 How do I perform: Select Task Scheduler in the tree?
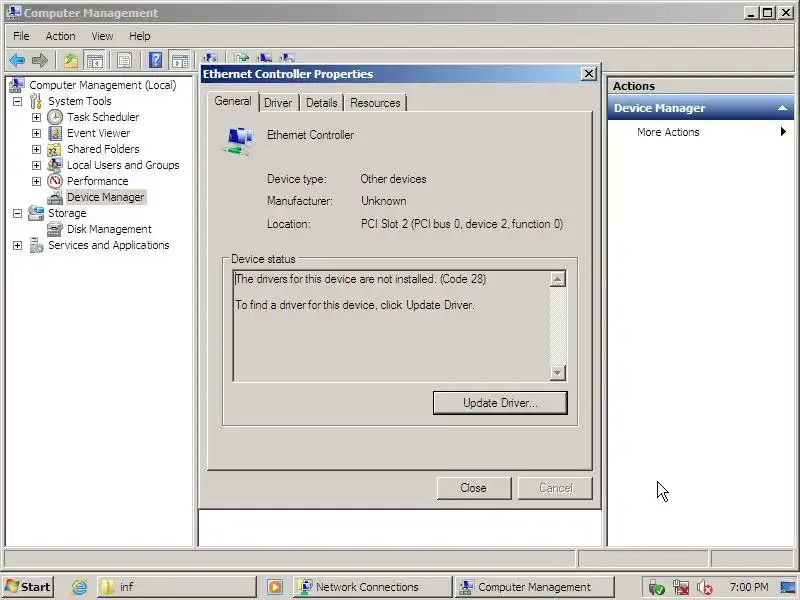[103, 117]
